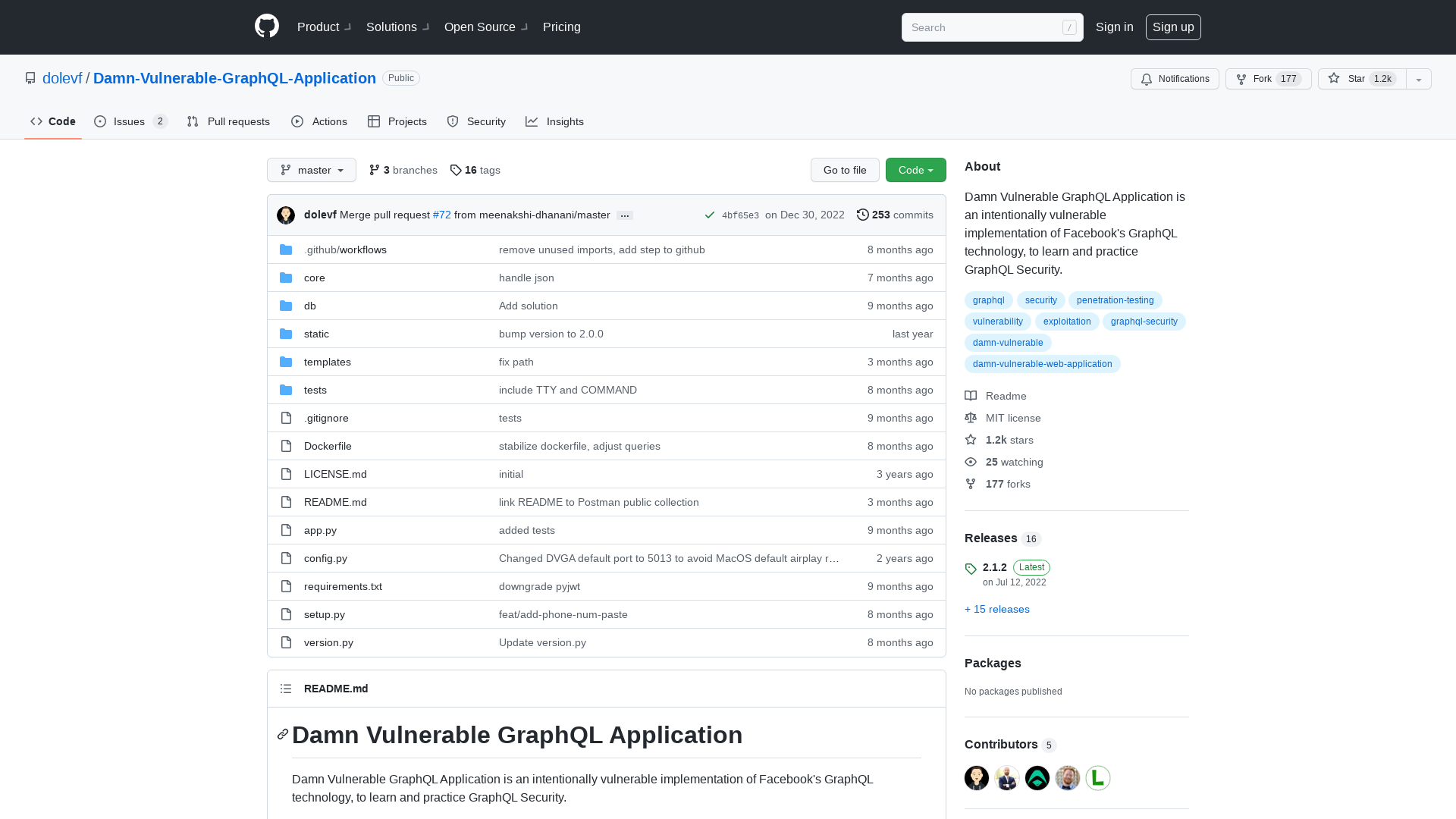Switch to the Projects tab

pos(397,121)
